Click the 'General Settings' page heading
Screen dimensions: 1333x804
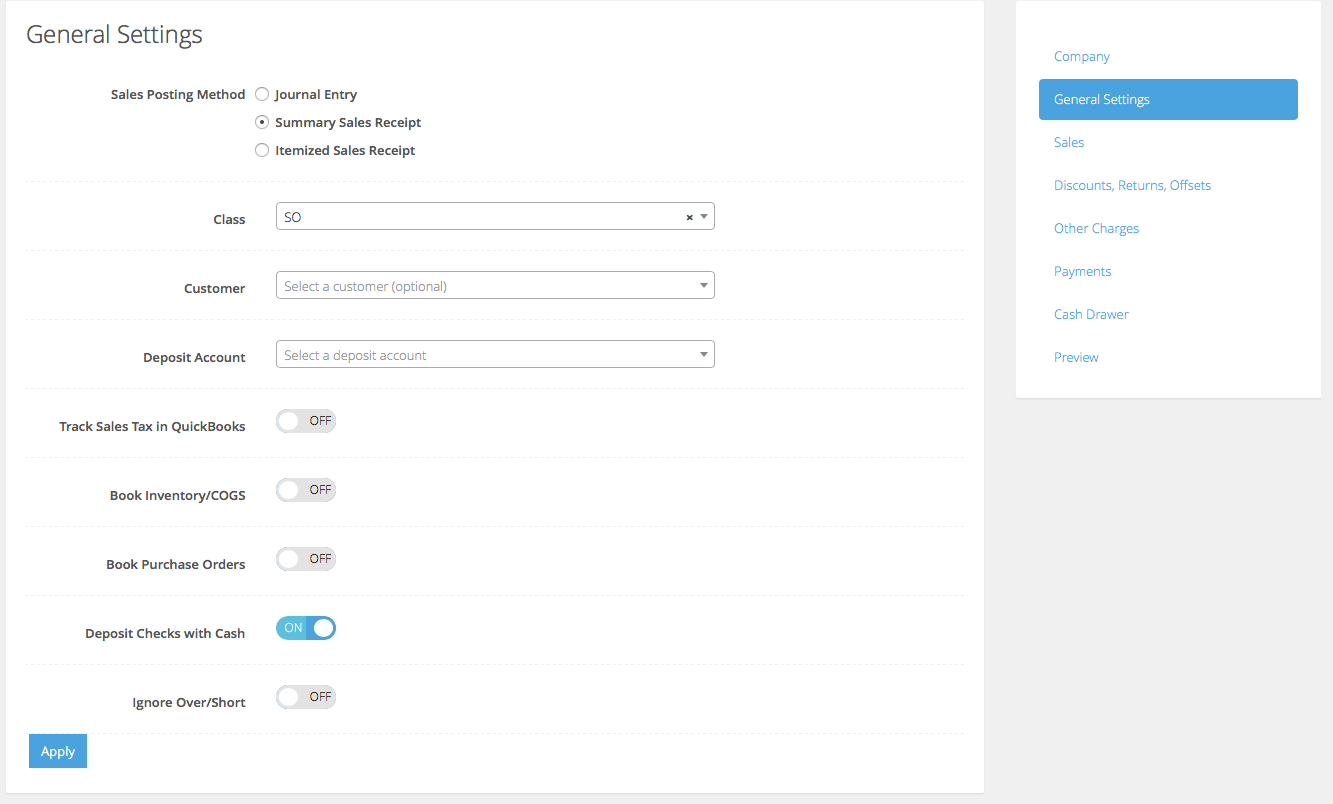pos(114,34)
